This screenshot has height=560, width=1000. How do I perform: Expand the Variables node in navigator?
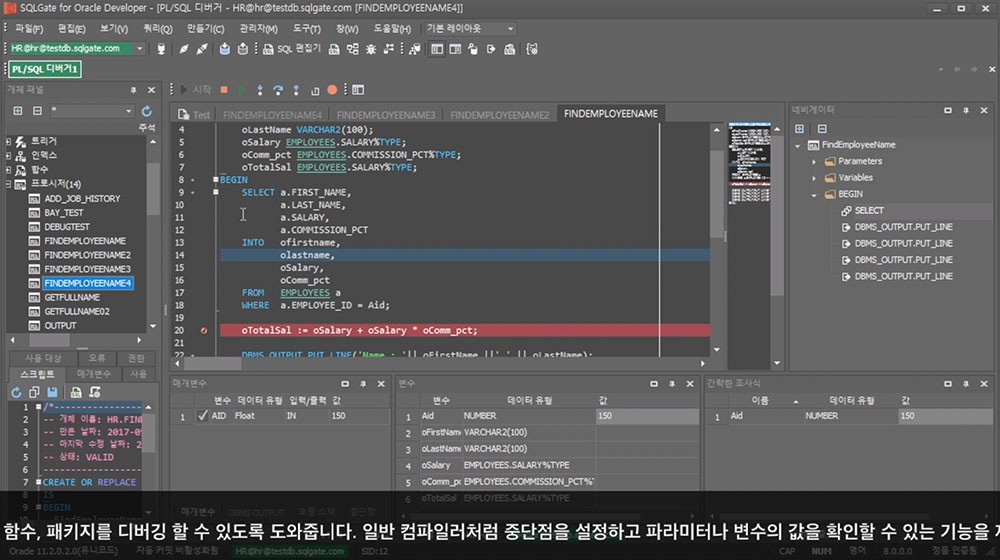coord(814,178)
